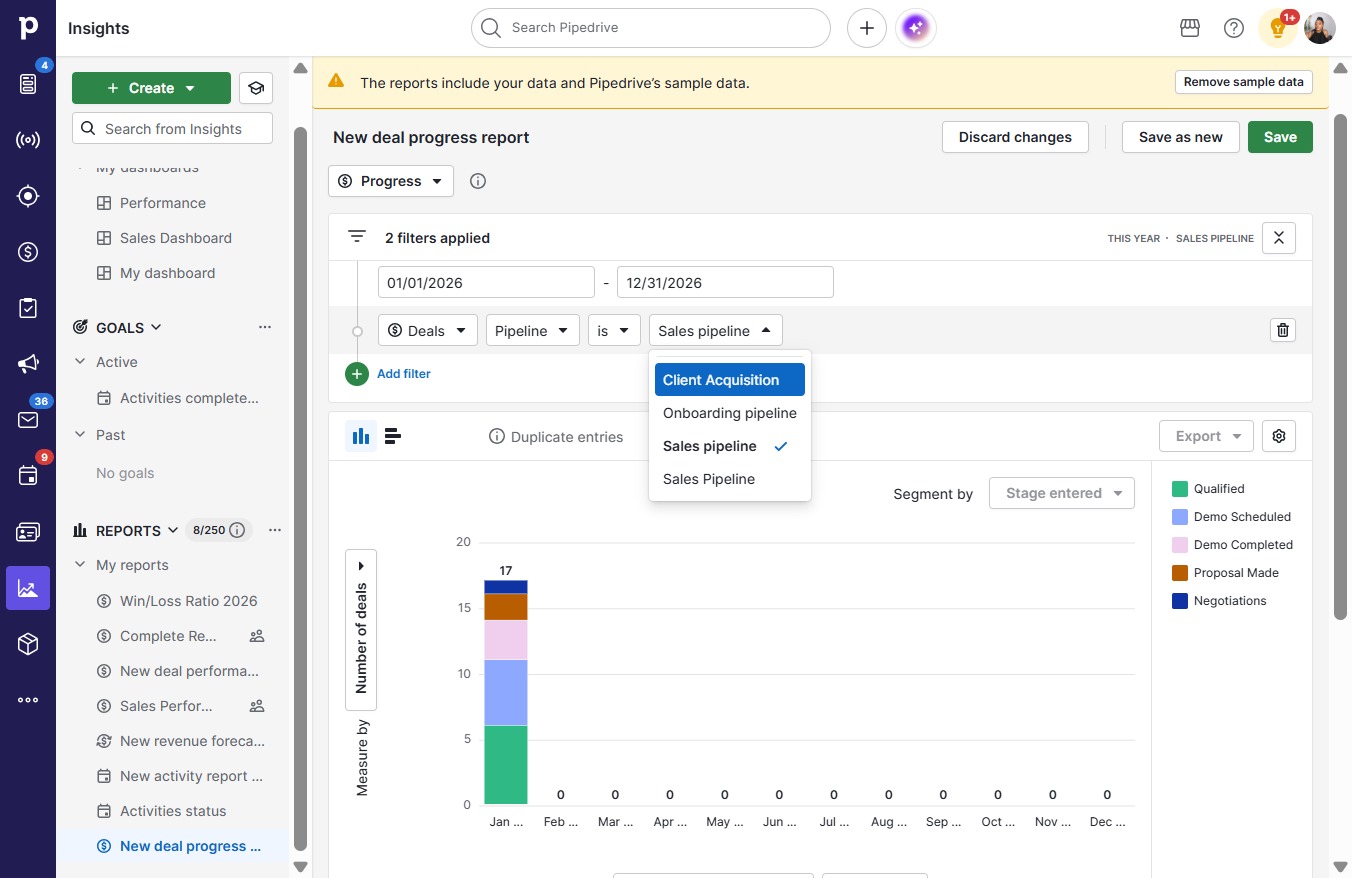Open the Mail inbox icon with 36 badge
Image resolution: width=1352 pixels, height=878 pixels.
(28, 420)
